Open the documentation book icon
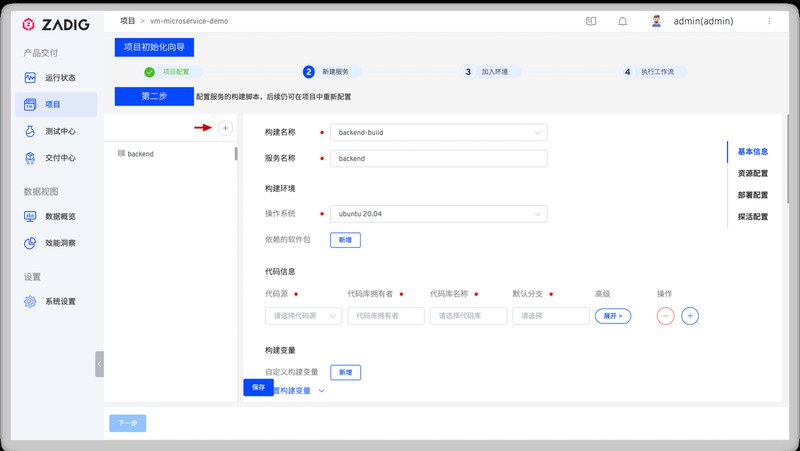 (591, 21)
